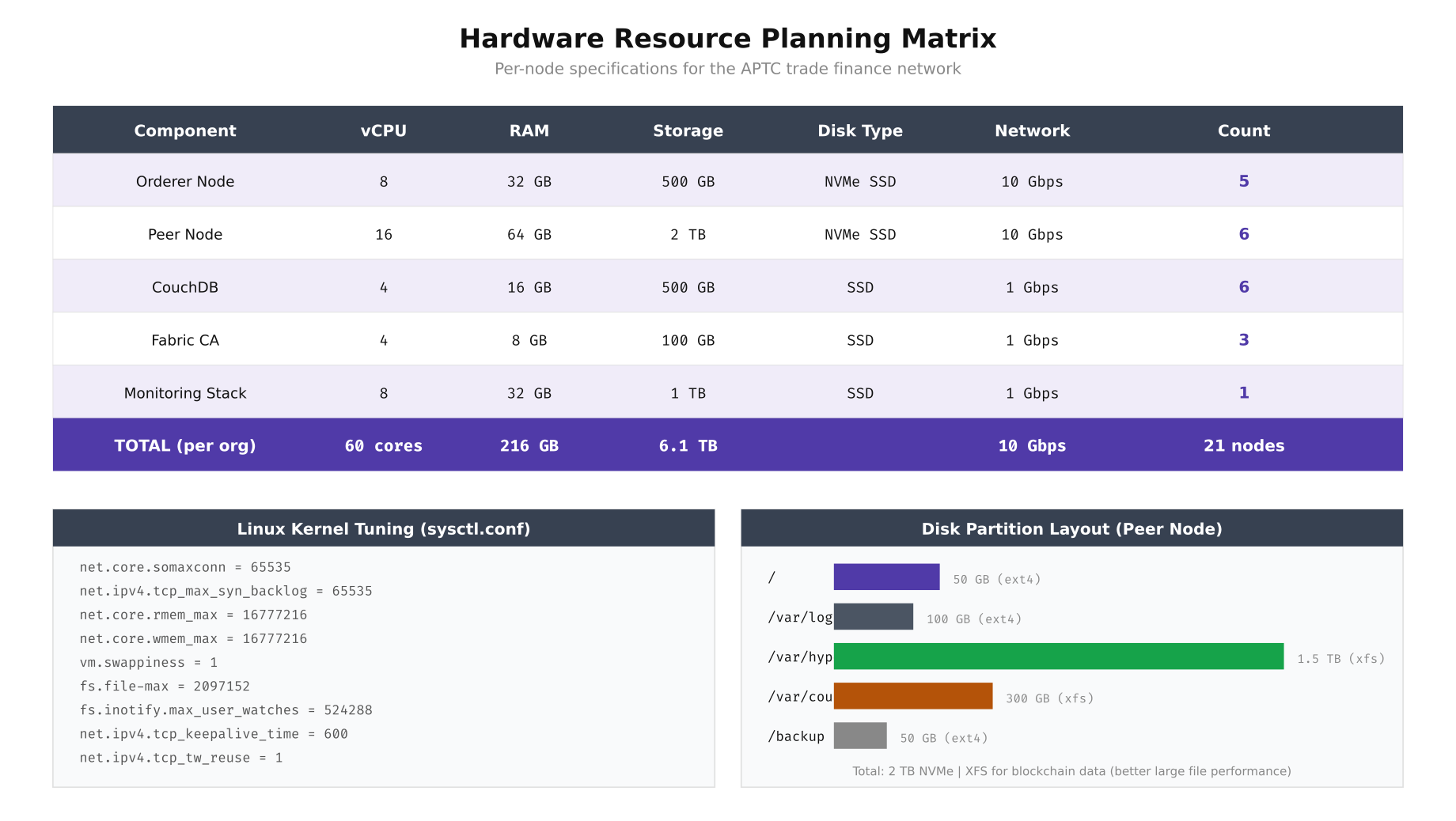
Task: Click the gray /backup partition bar
Action: (x=860, y=736)
